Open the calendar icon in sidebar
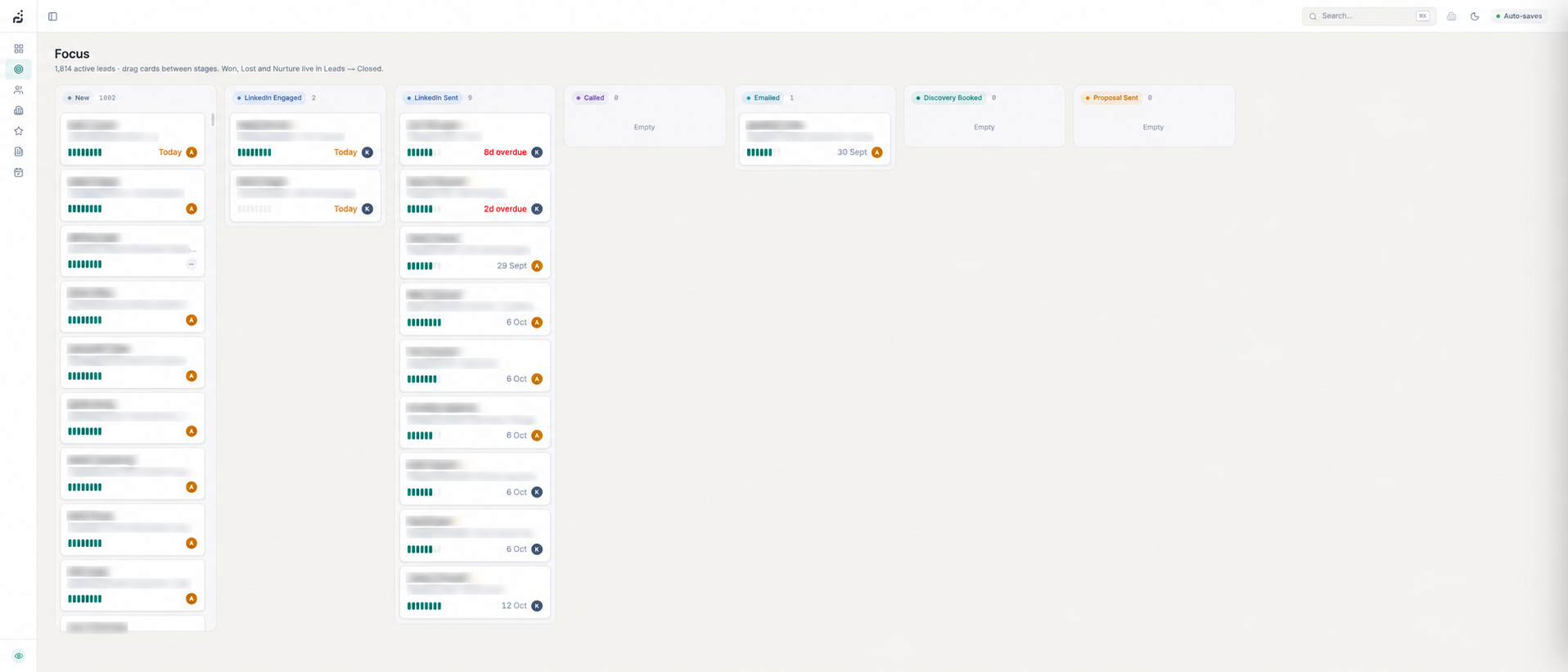Viewport: 1568px width, 672px height. (x=19, y=173)
